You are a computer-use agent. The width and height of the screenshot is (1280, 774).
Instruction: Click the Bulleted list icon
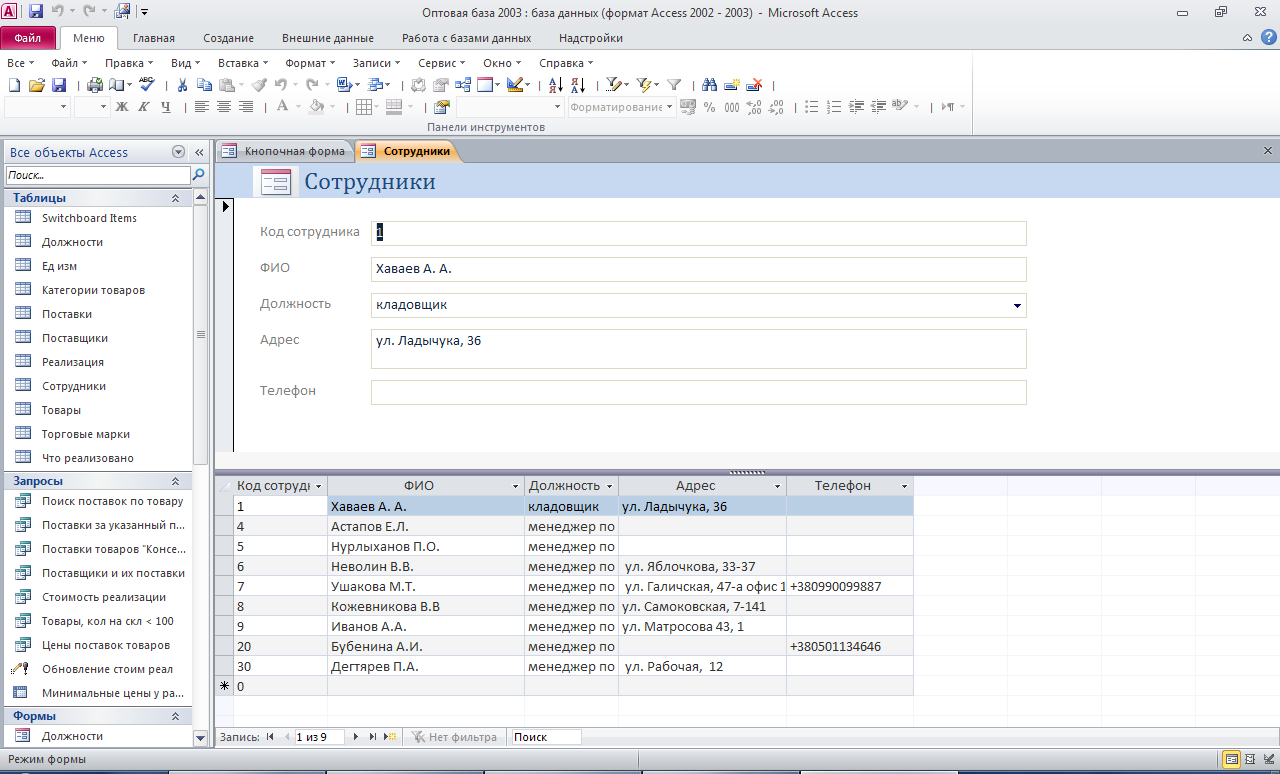pyautogui.click(x=812, y=107)
